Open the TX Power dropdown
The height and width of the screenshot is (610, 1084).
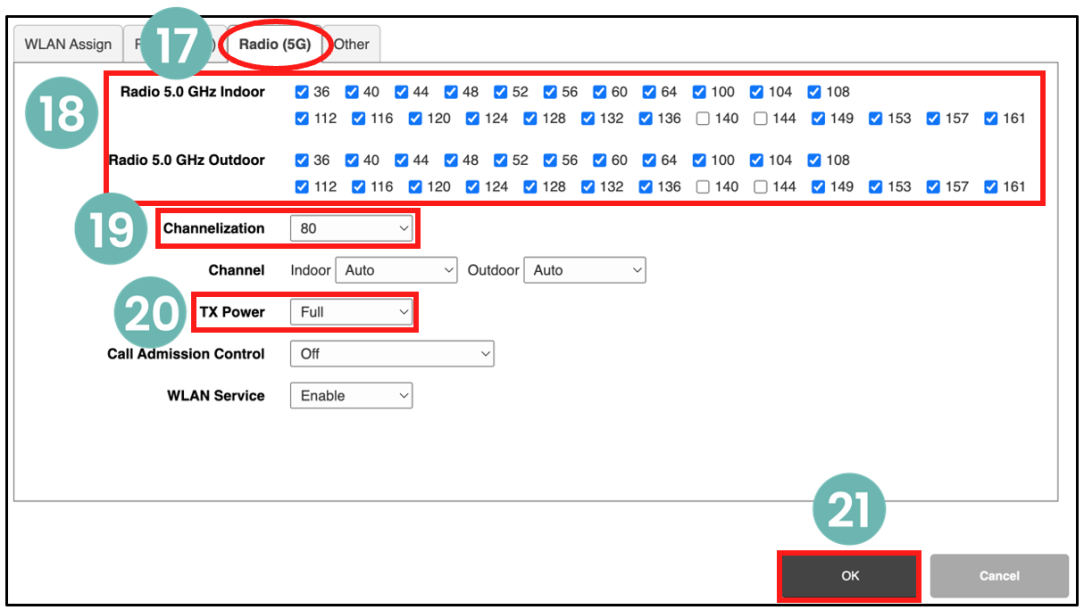coord(351,312)
